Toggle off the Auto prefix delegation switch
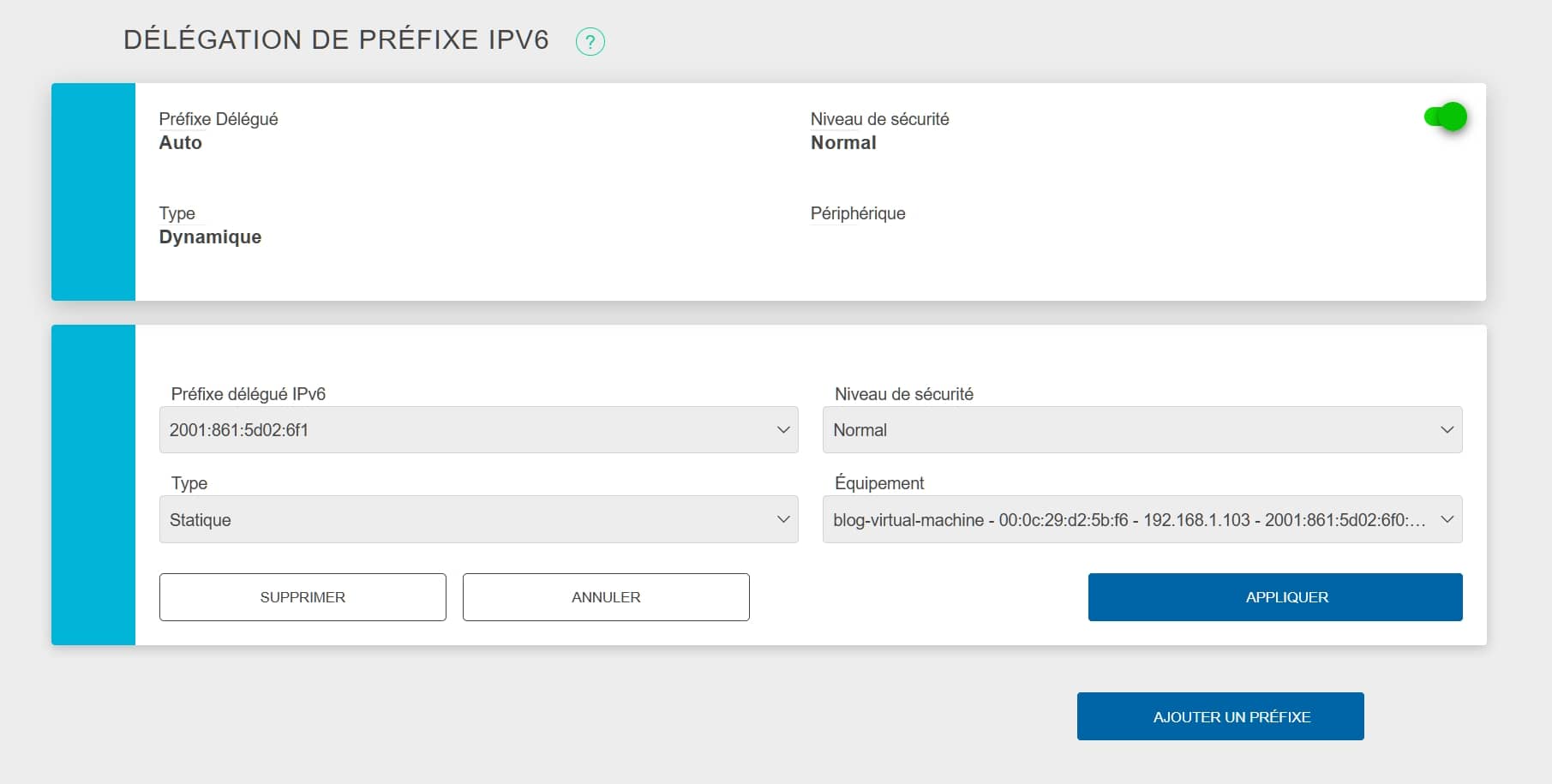This screenshot has width=1552, height=784. pyautogui.click(x=1445, y=117)
